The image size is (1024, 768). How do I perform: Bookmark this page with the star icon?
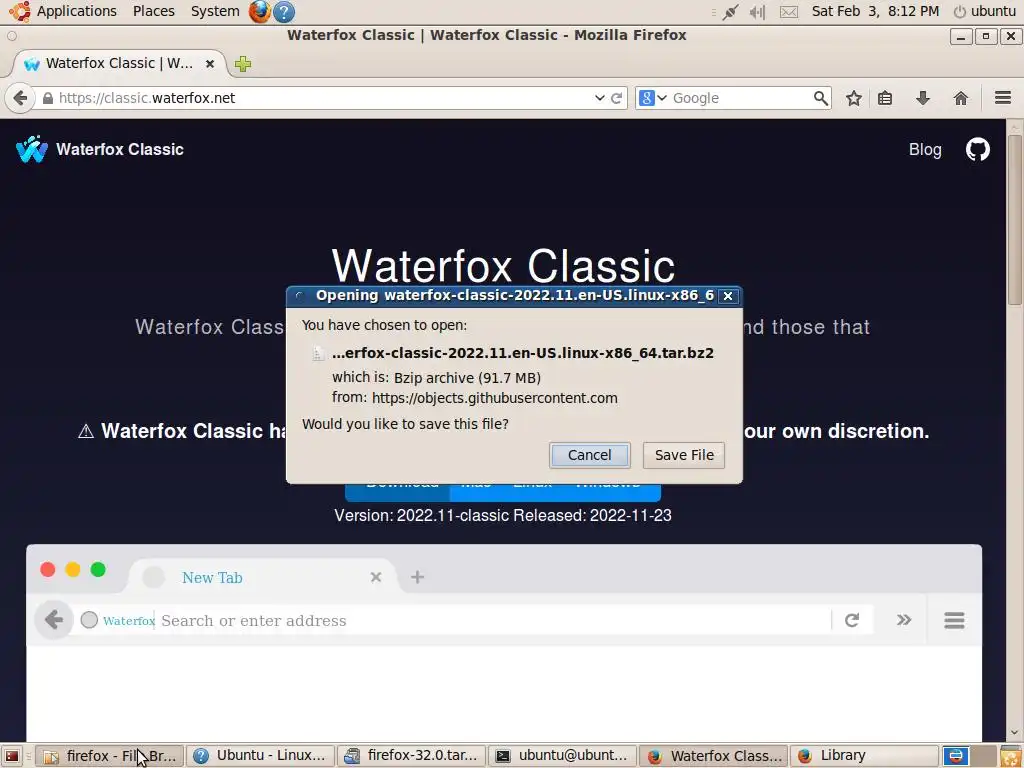[x=853, y=99]
